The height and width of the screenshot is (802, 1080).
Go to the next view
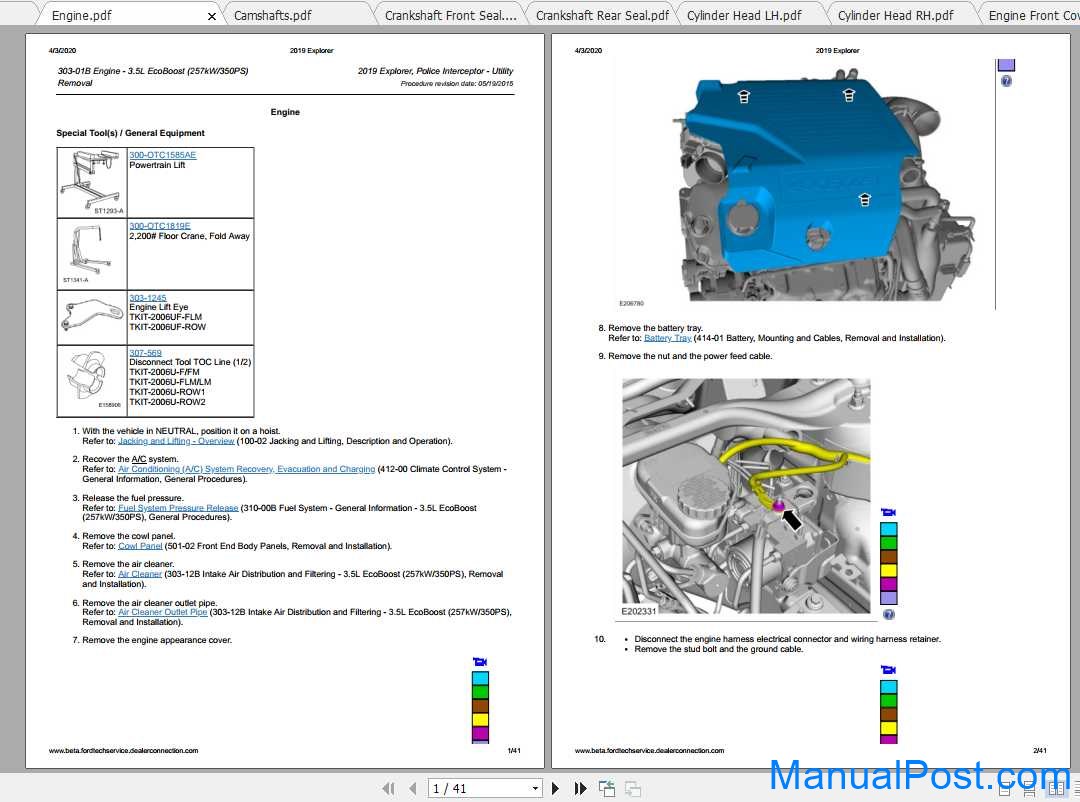pos(632,788)
